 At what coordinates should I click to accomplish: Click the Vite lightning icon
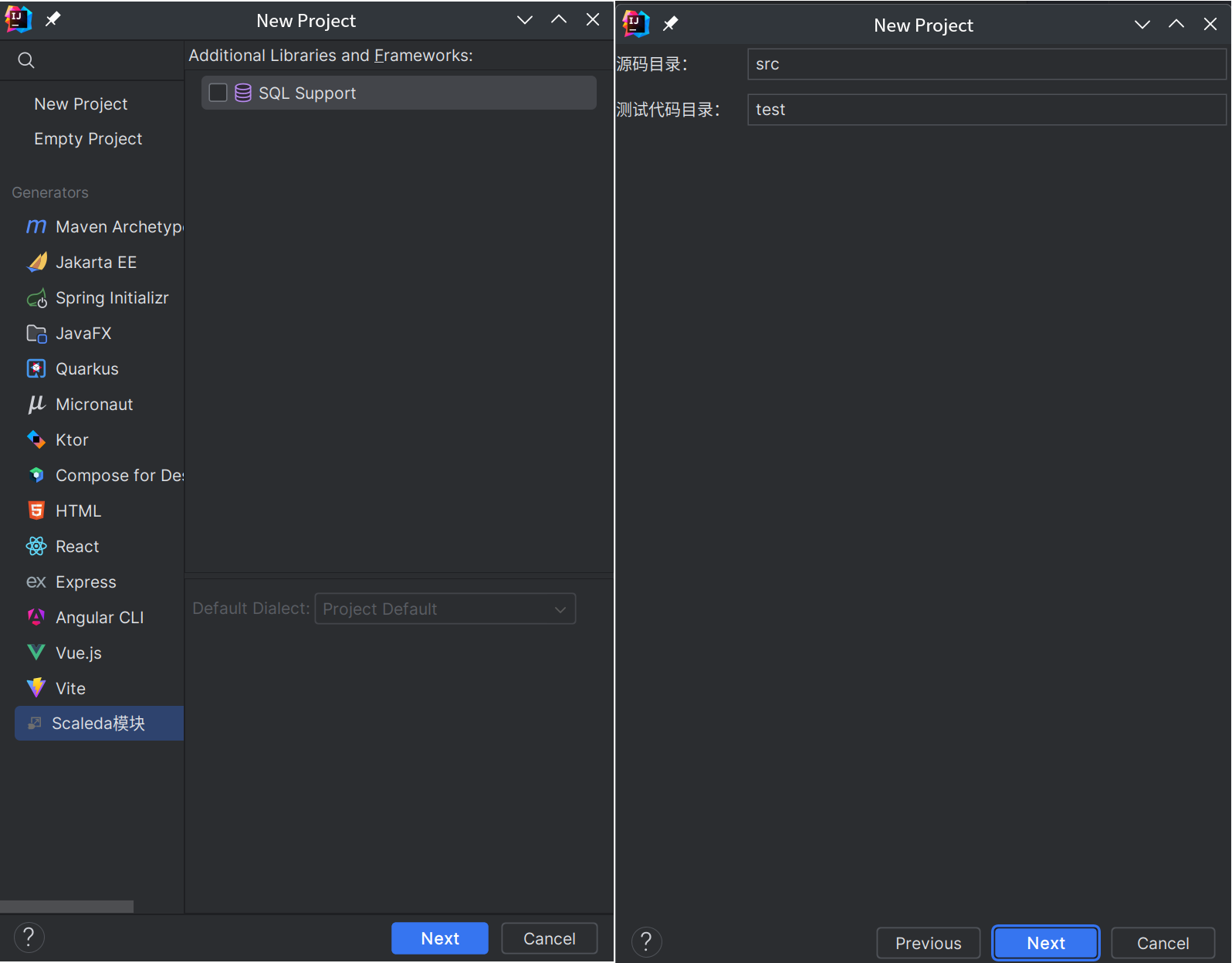[x=36, y=687]
